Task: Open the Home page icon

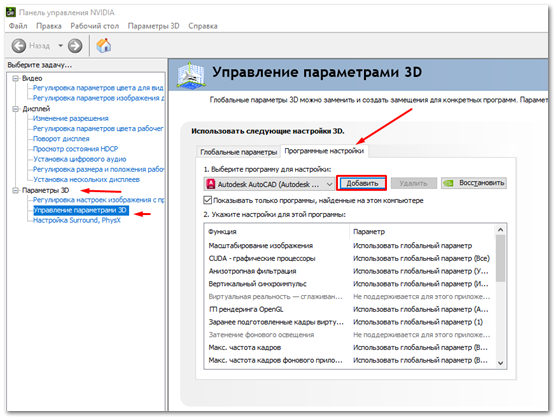Action: [x=103, y=45]
